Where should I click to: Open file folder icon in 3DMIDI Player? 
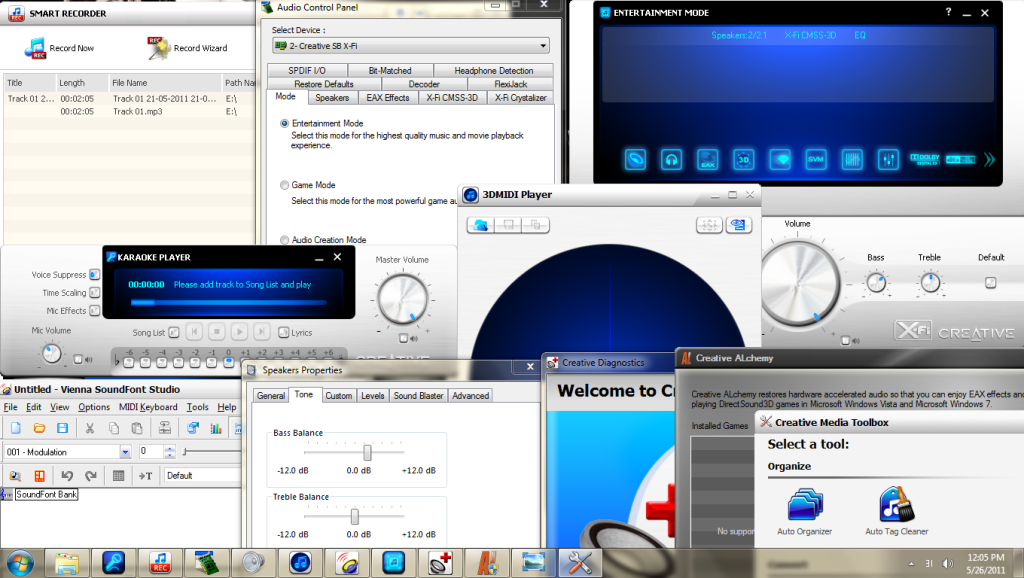[481, 225]
